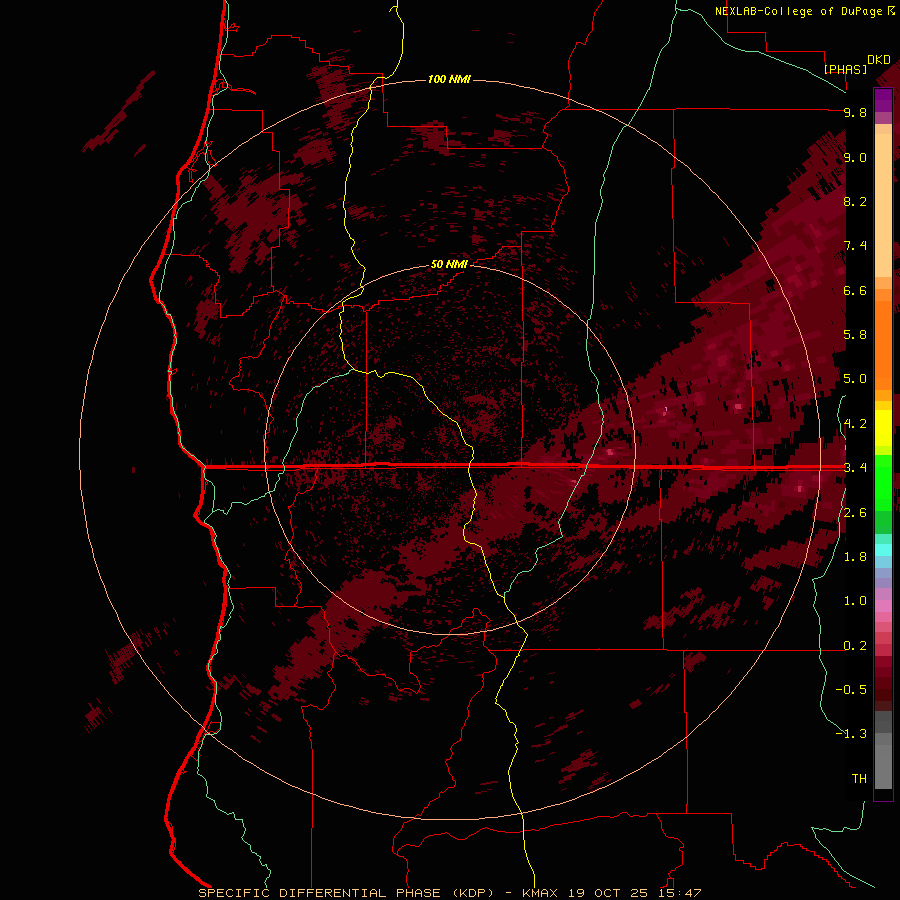Viewport: 900px width, 900px height.
Task: Click the "50 NMI" range ring label
Action: point(449,264)
